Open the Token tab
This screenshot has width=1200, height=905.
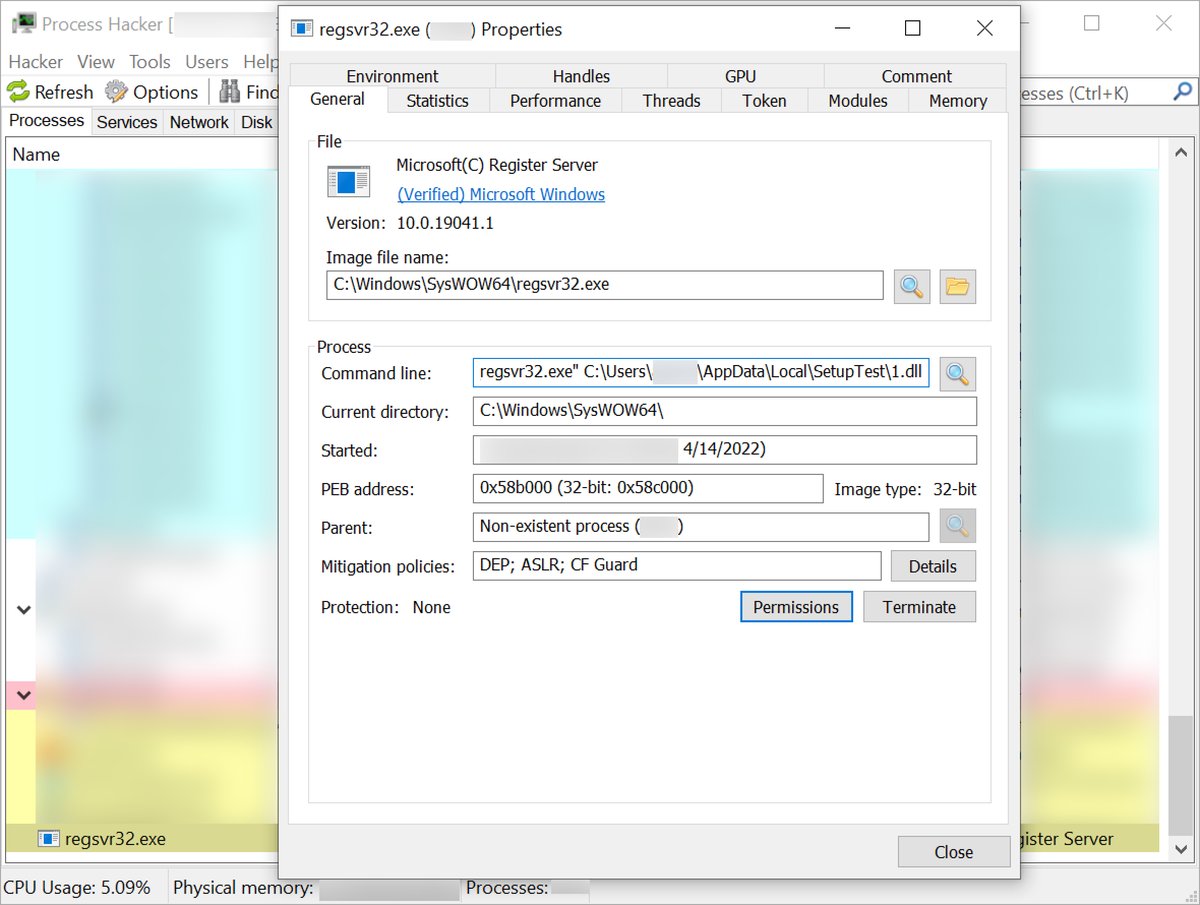(x=764, y=101)
